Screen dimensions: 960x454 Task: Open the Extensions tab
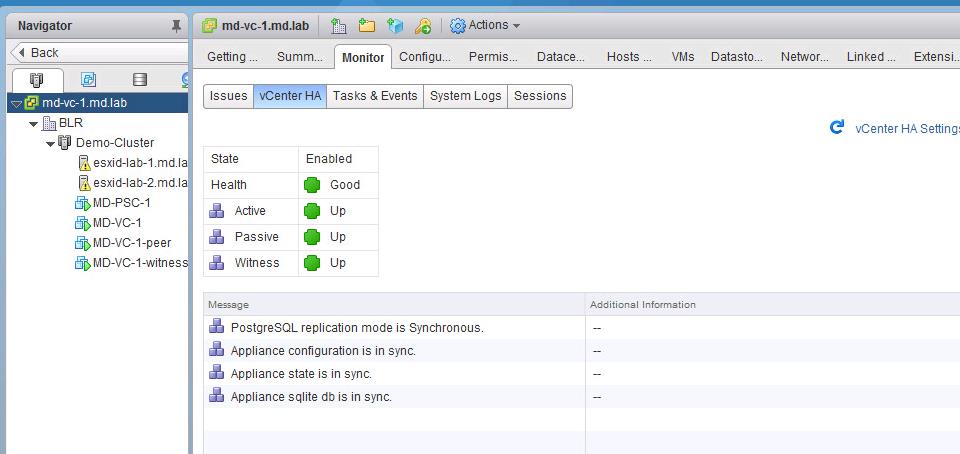click(x=936, y=57)
